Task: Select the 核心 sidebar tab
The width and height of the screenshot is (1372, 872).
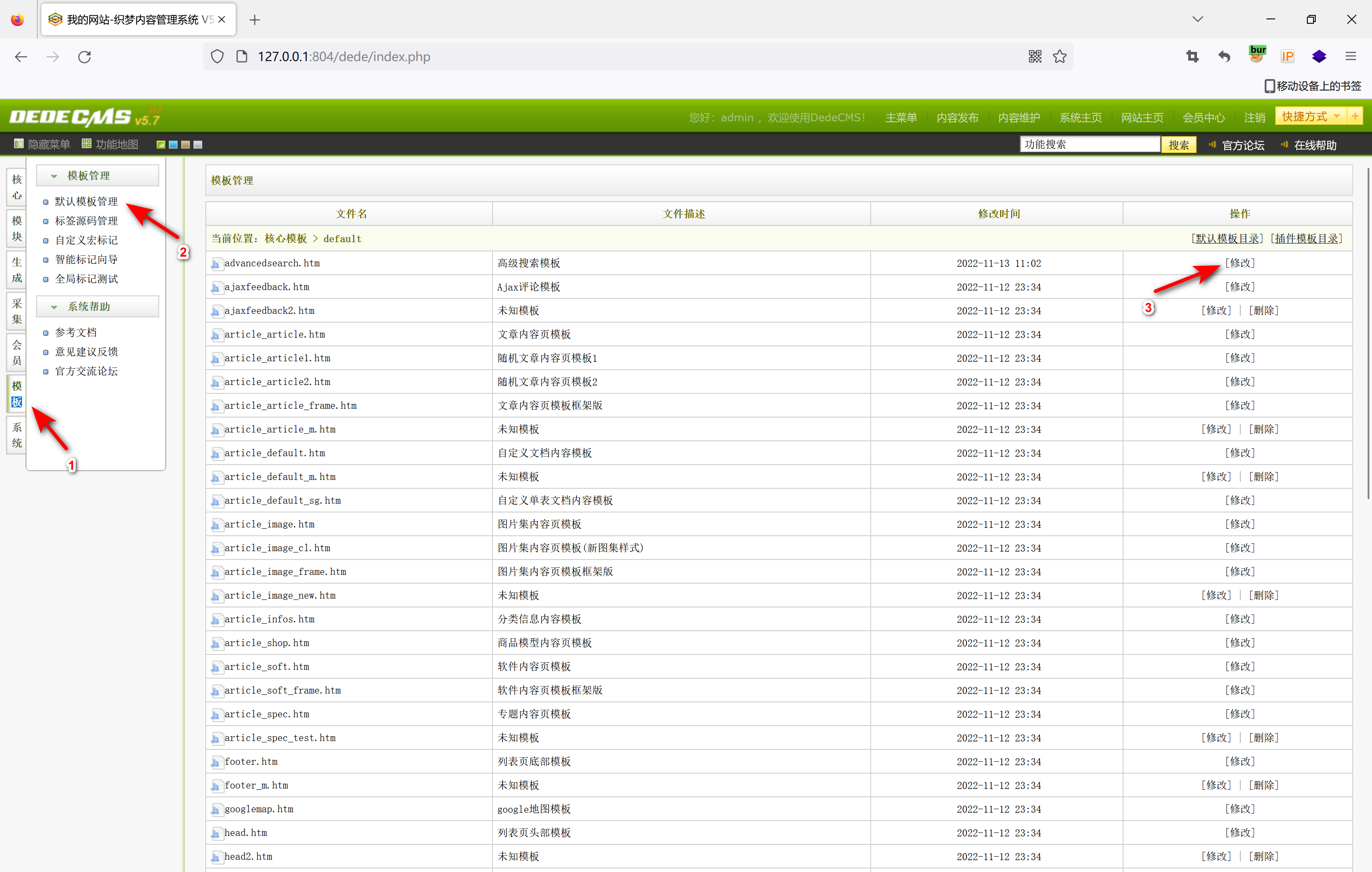Action: click(17, 187)
